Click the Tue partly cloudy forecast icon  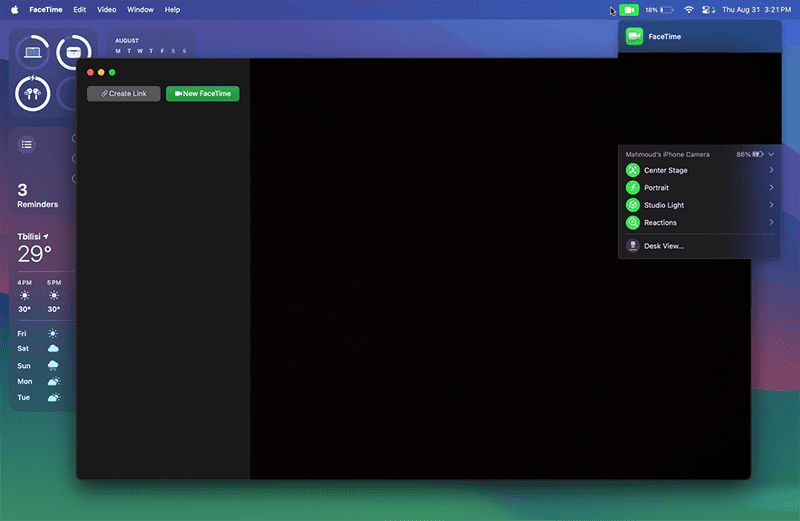[54, 397]
